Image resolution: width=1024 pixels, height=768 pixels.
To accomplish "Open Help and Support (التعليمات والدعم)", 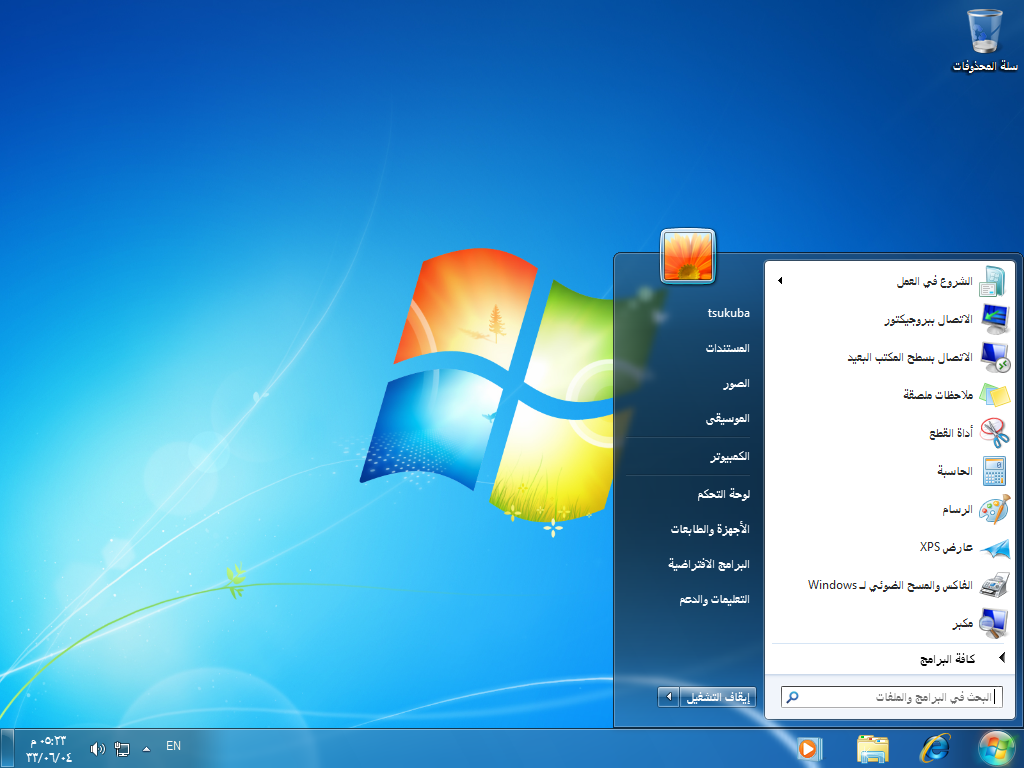I will (714, 600).
